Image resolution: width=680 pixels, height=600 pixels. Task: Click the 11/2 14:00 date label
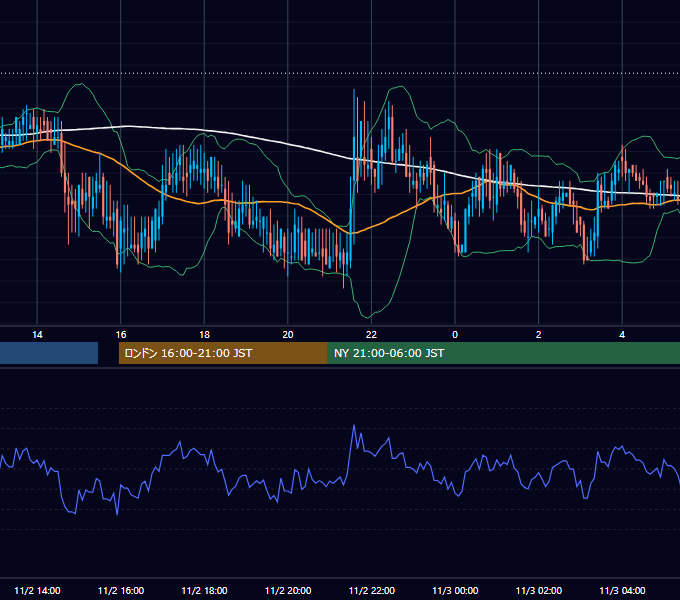(x=37, y=590)
